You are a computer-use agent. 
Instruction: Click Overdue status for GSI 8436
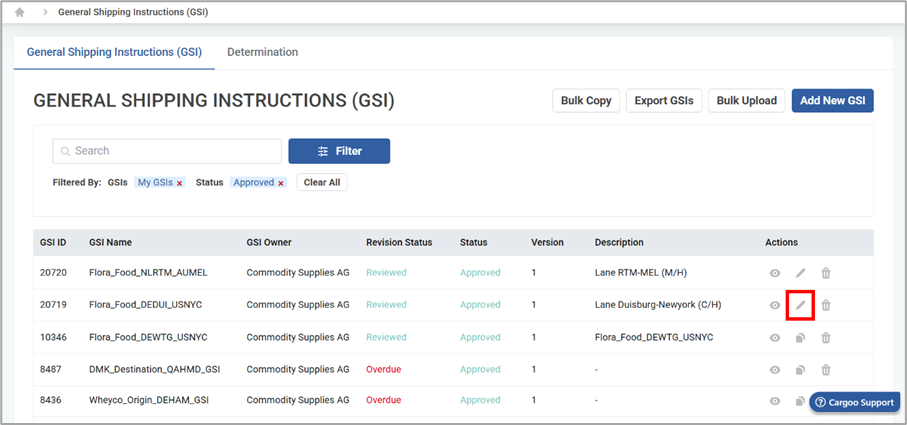pos(384,400)
